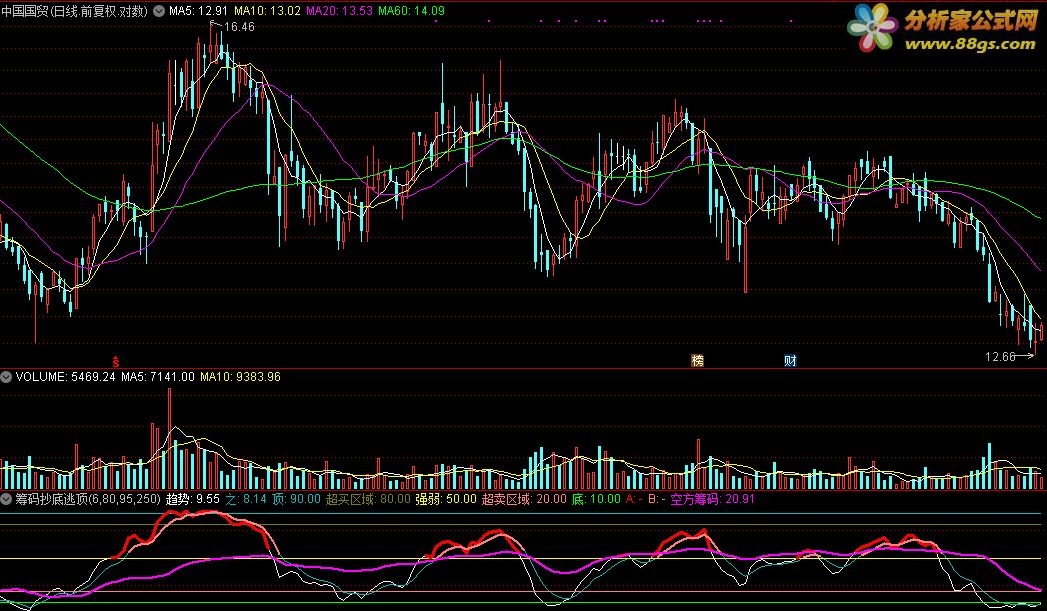Click the 12.66 low price label

[x=1000, y=357]
